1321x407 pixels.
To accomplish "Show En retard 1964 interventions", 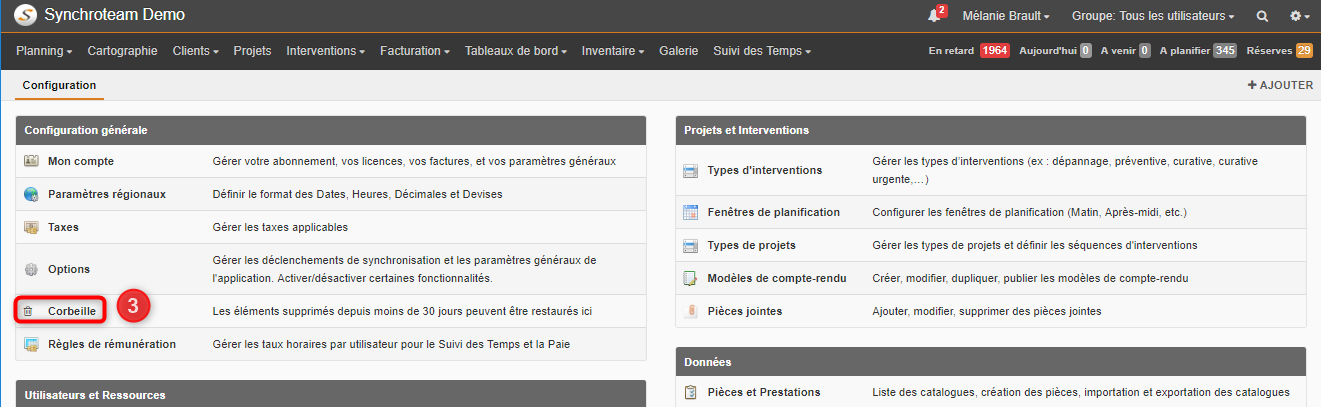I will tap(968, 50).
